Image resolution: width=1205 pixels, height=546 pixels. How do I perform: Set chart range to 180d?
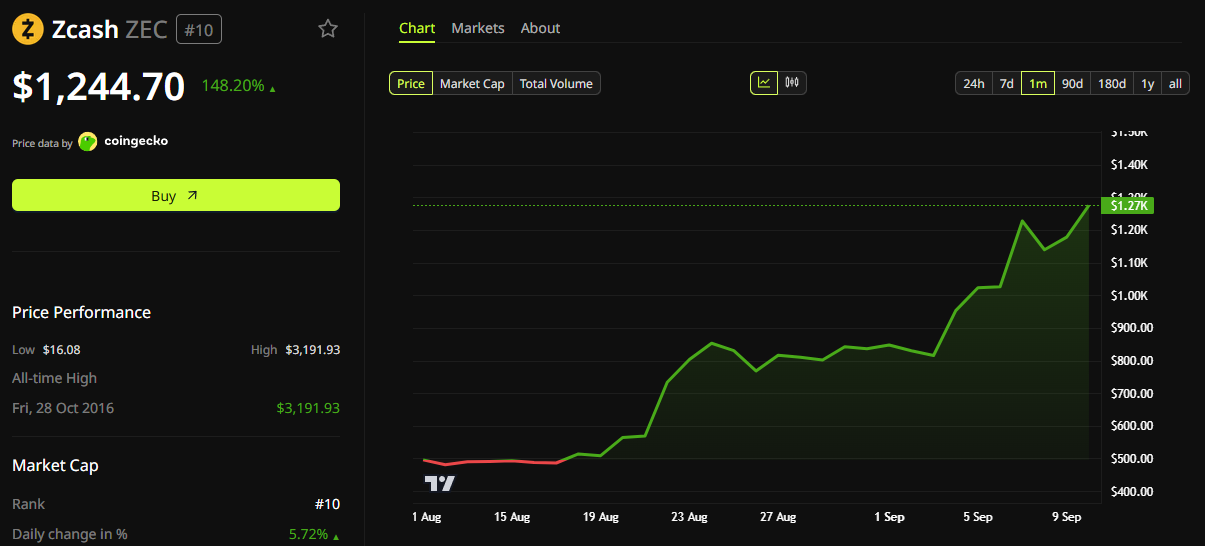1111,83
